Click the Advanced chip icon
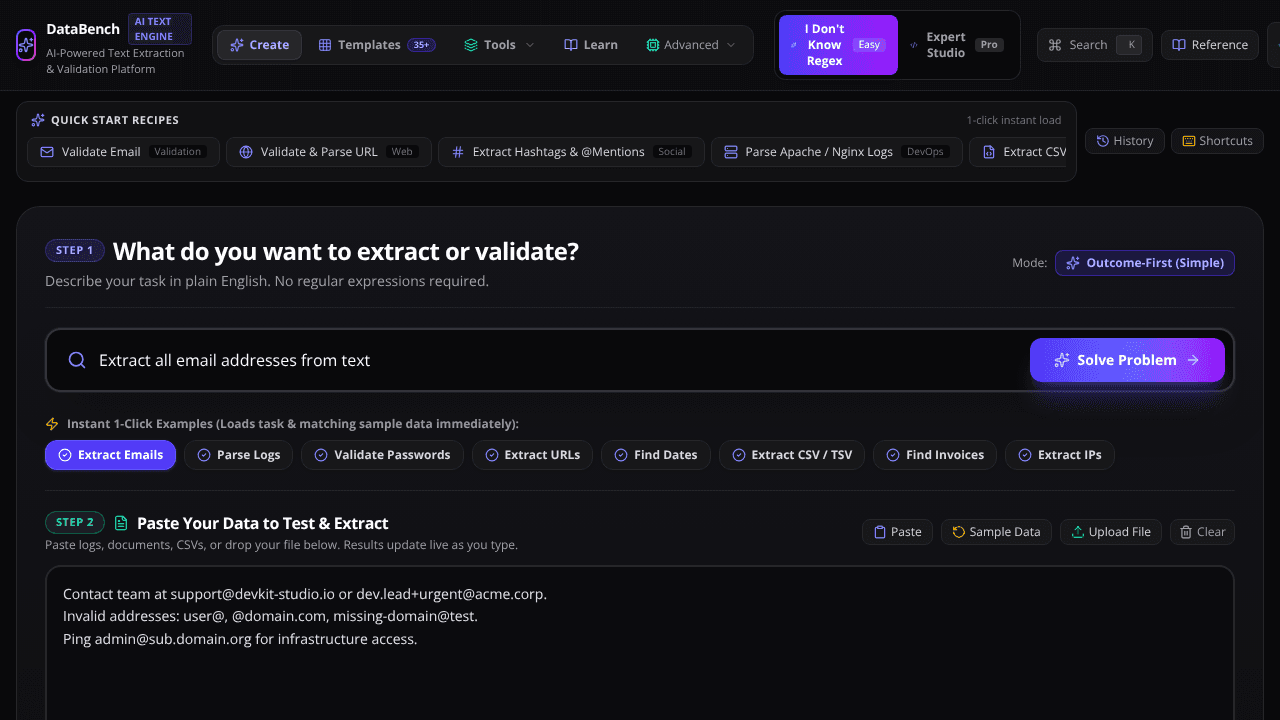 click(653, 45)
